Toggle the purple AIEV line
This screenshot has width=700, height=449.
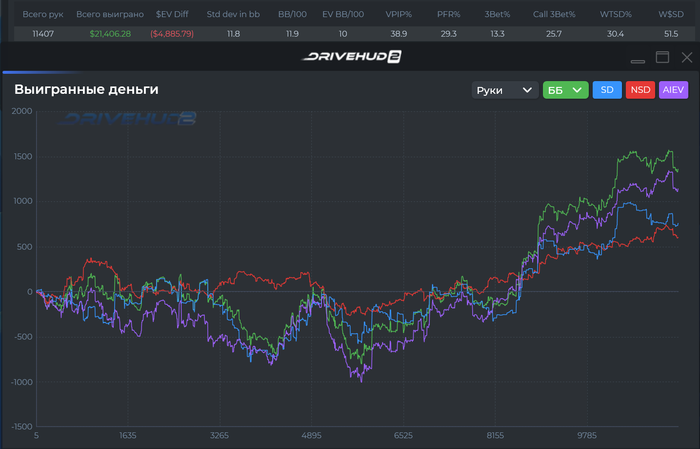tap(673, 90)
